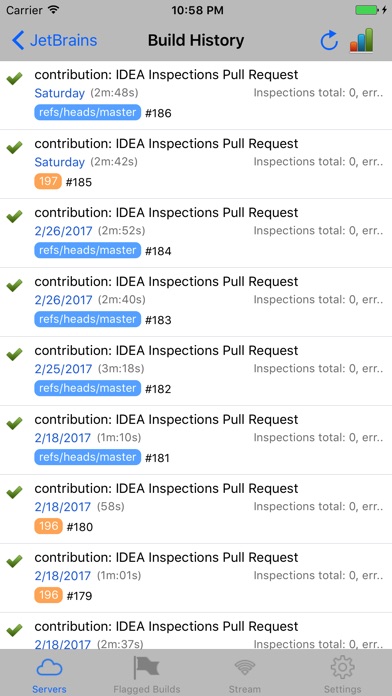The width and height of the screenshot is (392, 696).
Task: Open build #184 entry
Action: 196,233
